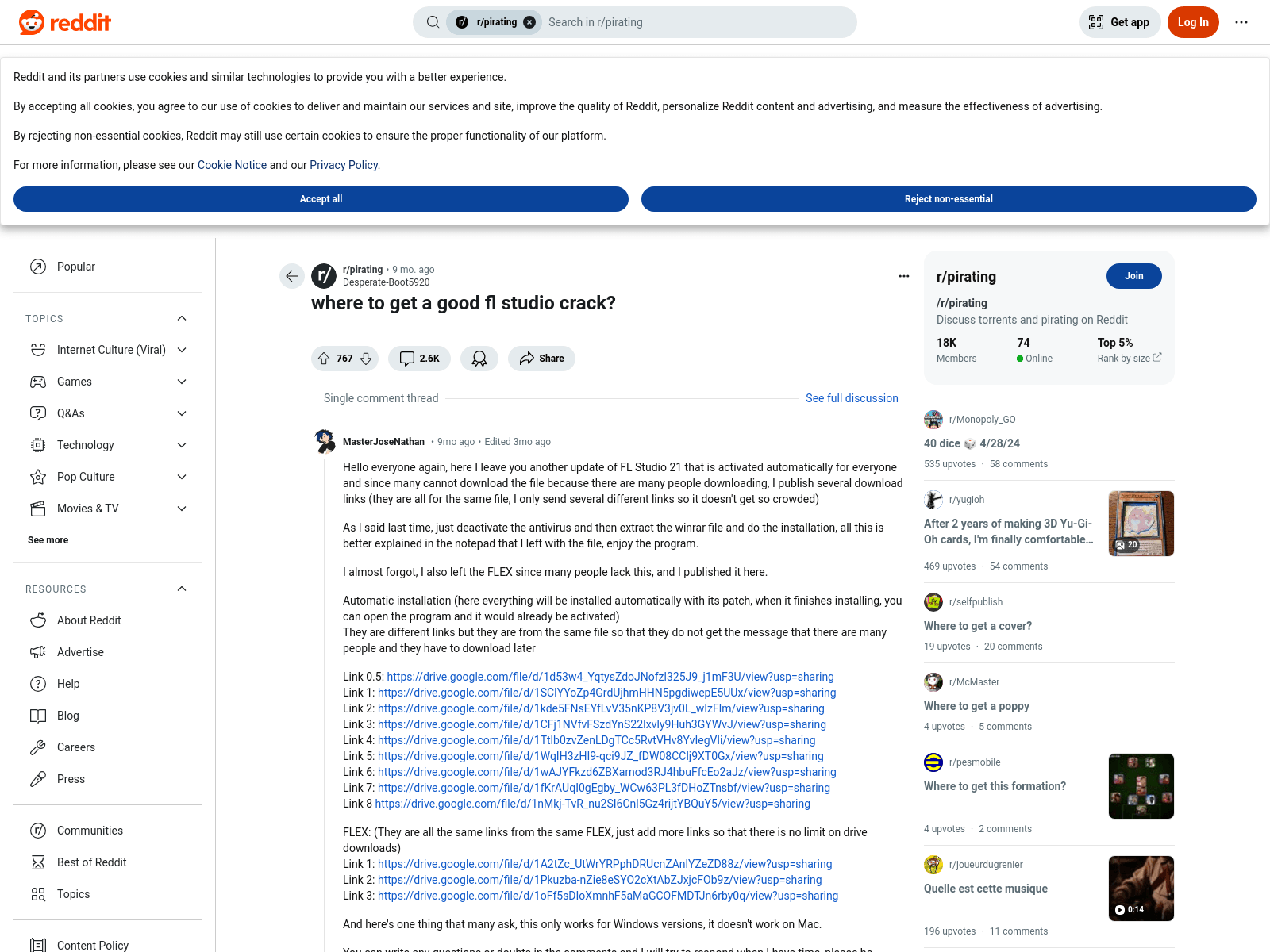Play the Quelle est cette musique video thumbnail
The image size is (1270, 952).
[x=1141, y=889]
